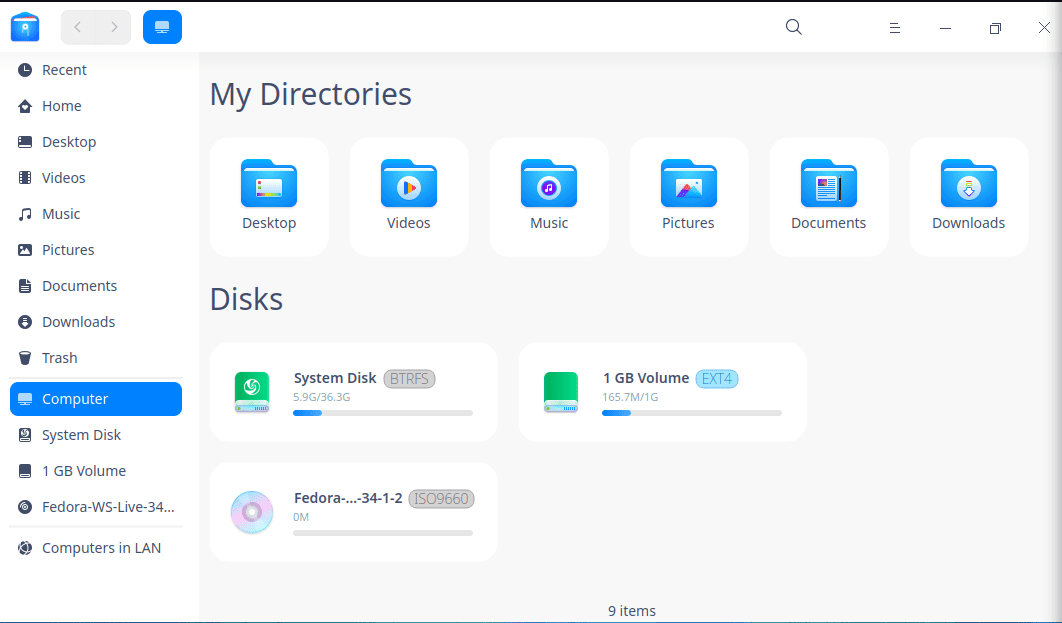Open the search magnifier icon
Image resolution: width=1062 pixels, height=623 pixels.
click(794, 27)
